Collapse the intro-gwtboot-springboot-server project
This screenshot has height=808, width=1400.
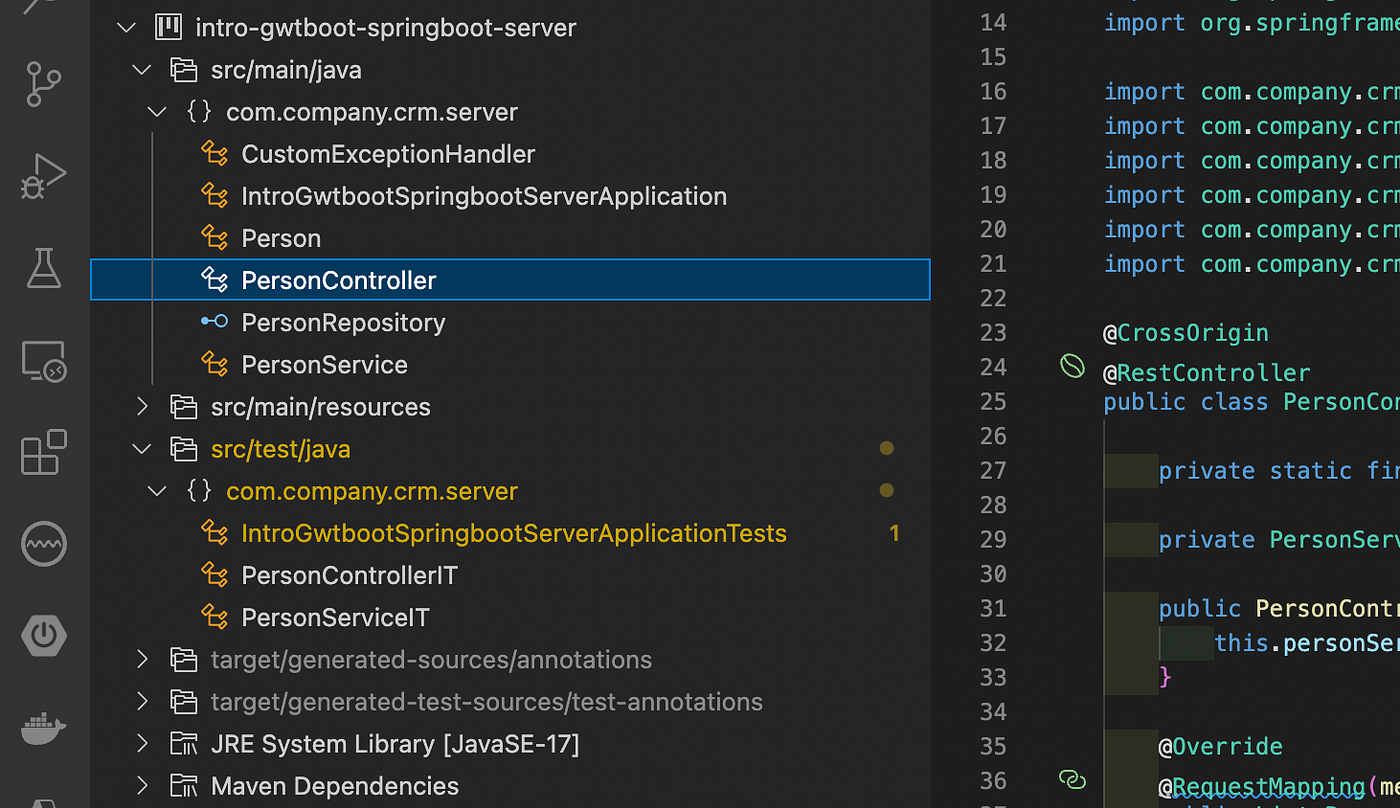tap(126, 28)
